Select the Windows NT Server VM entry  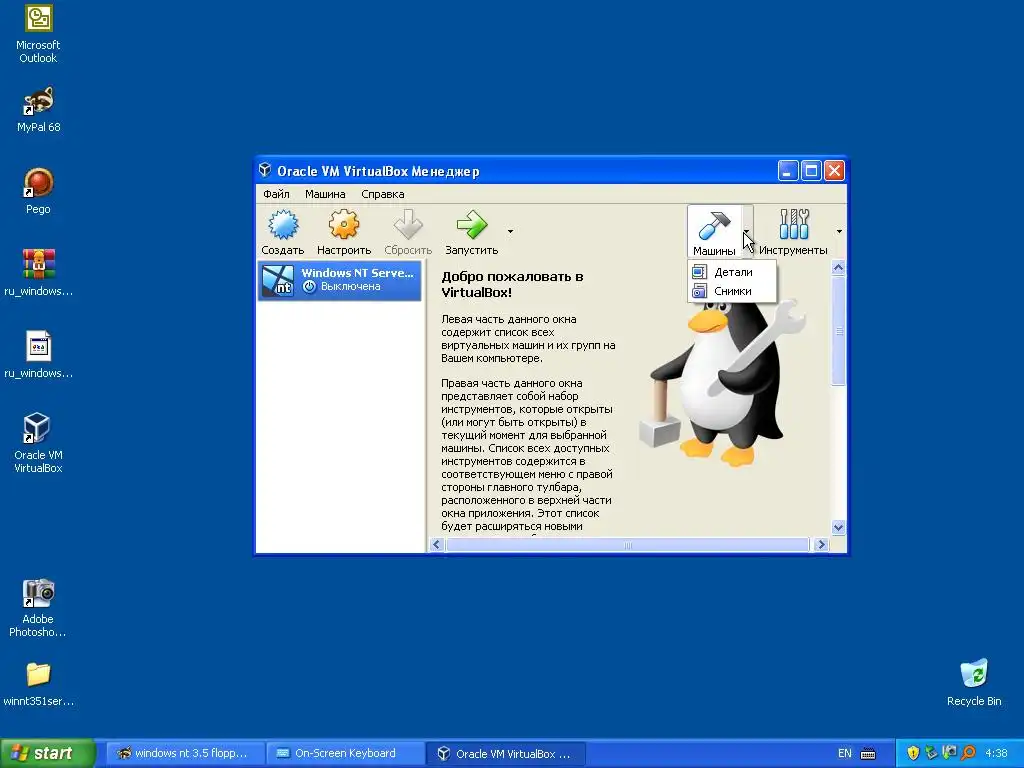340,280
